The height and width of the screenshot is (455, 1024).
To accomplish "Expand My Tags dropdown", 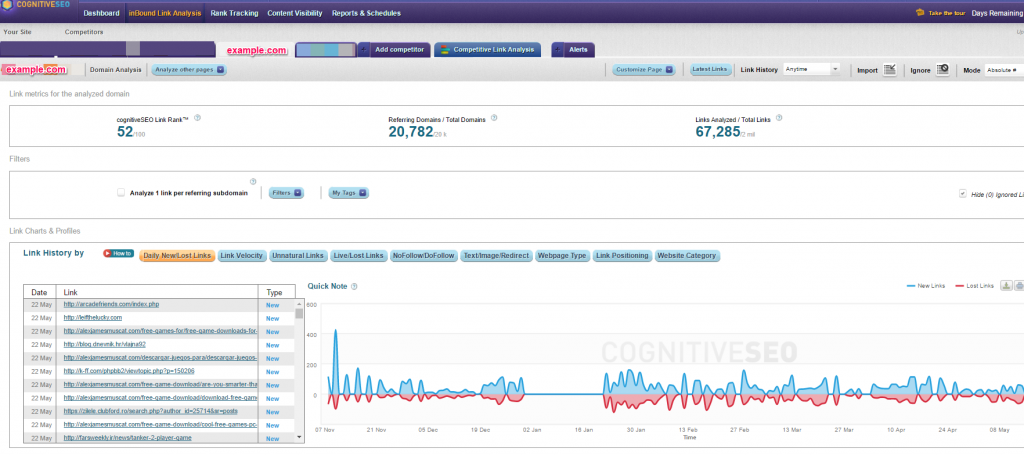I will coord(349,193).
